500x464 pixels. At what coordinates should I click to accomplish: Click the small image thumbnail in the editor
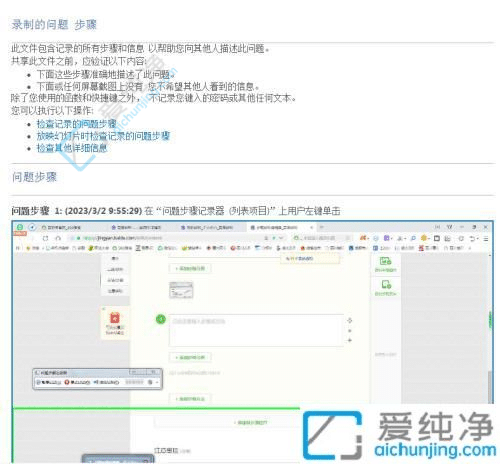point(181,290)
